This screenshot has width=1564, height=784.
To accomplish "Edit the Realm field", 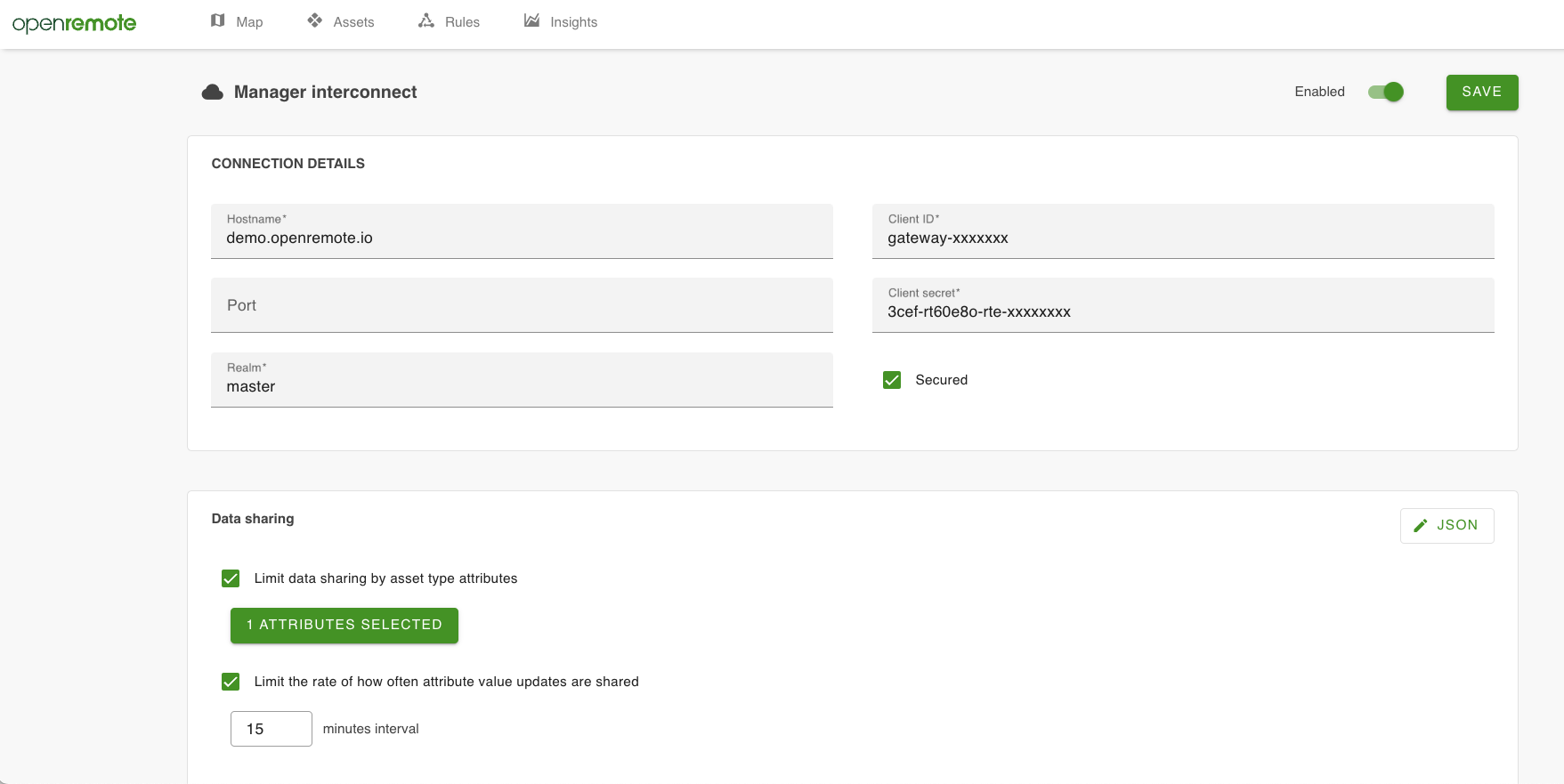I will tap(522, 387).
